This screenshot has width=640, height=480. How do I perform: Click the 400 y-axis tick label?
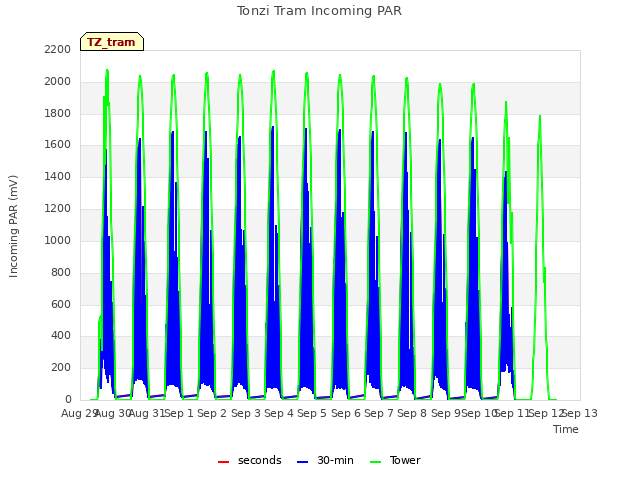[61, 336]
